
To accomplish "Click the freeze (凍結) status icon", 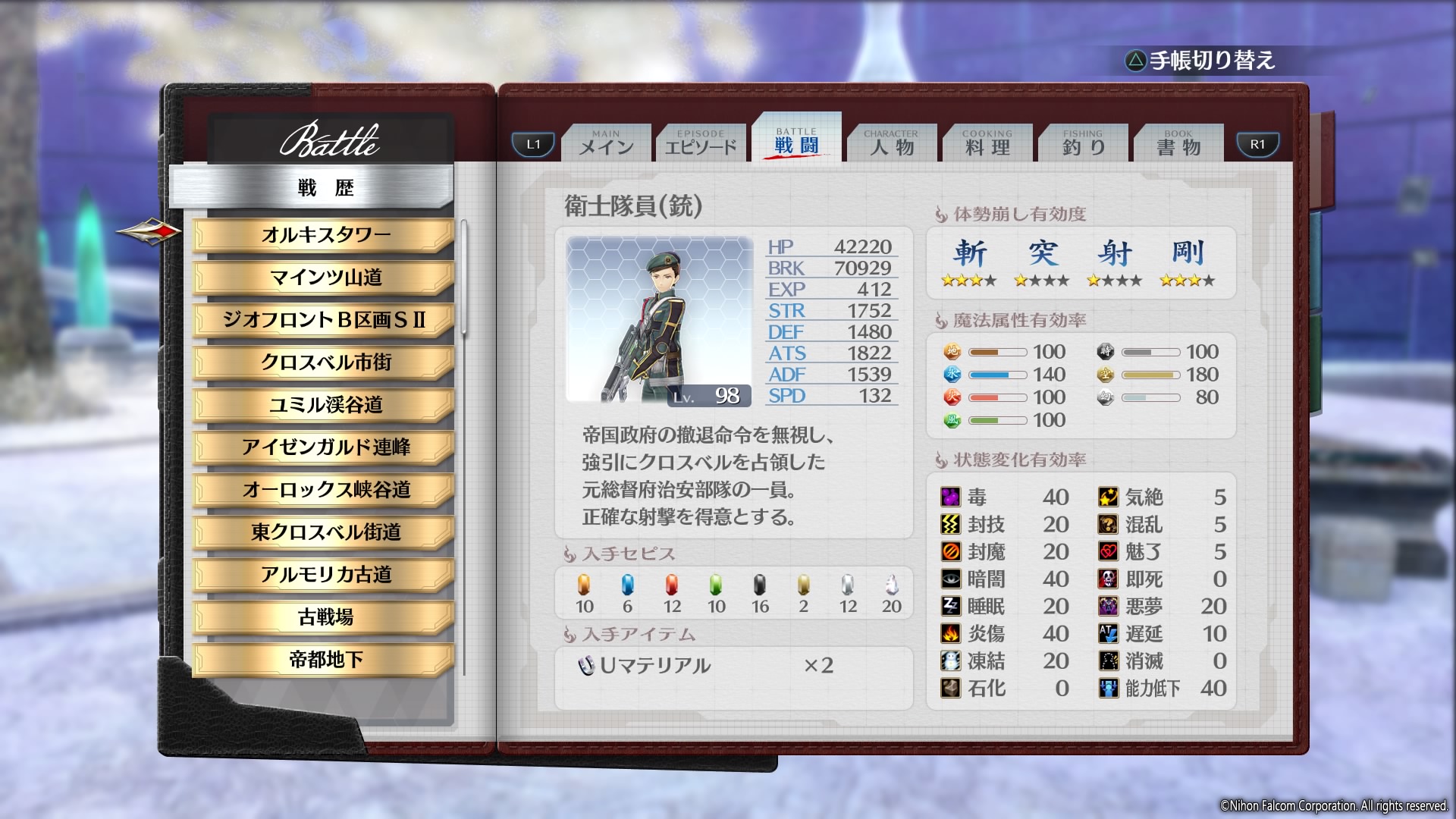I will point(951,661).
